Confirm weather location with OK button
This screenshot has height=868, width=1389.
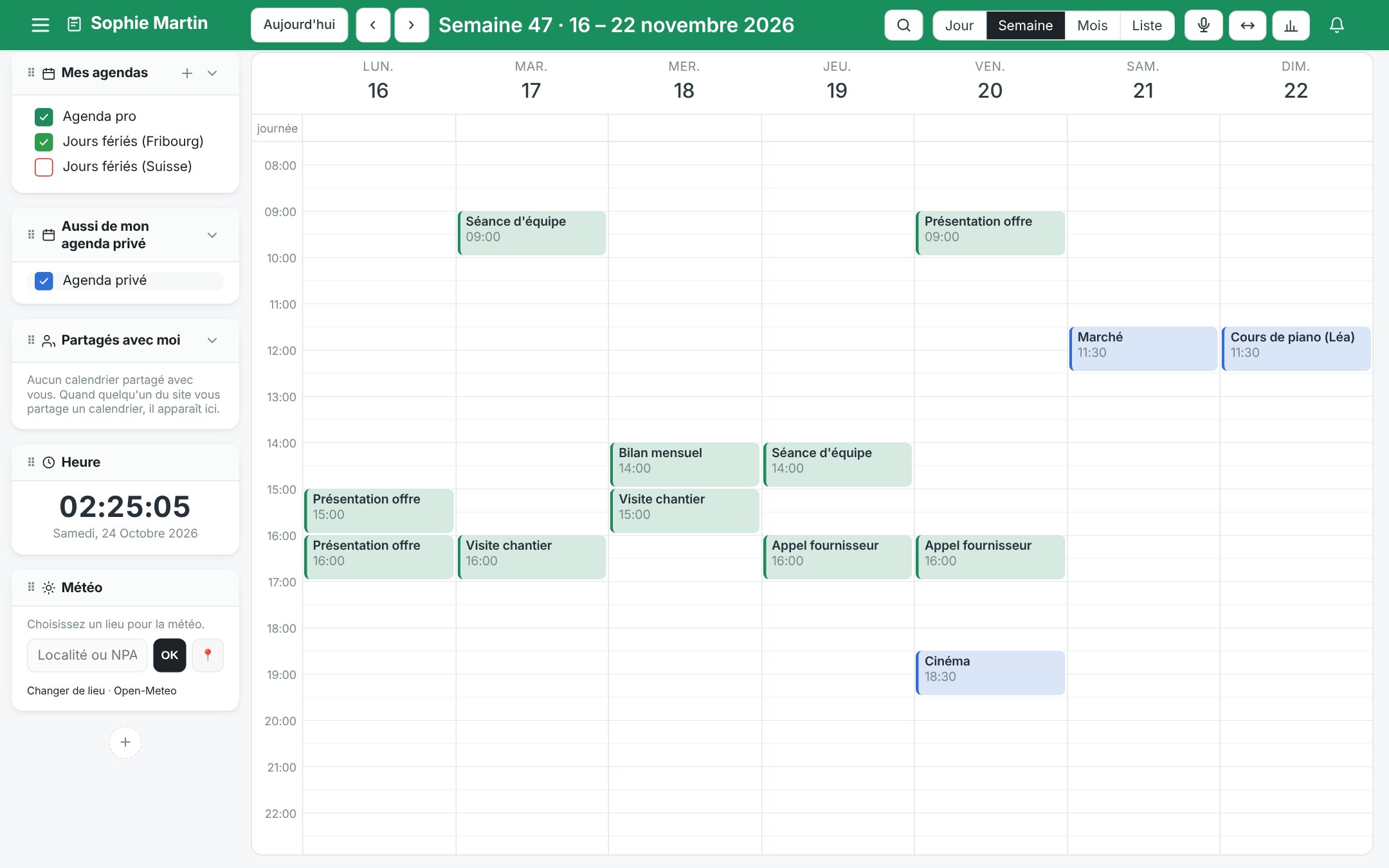click(170, 655)
